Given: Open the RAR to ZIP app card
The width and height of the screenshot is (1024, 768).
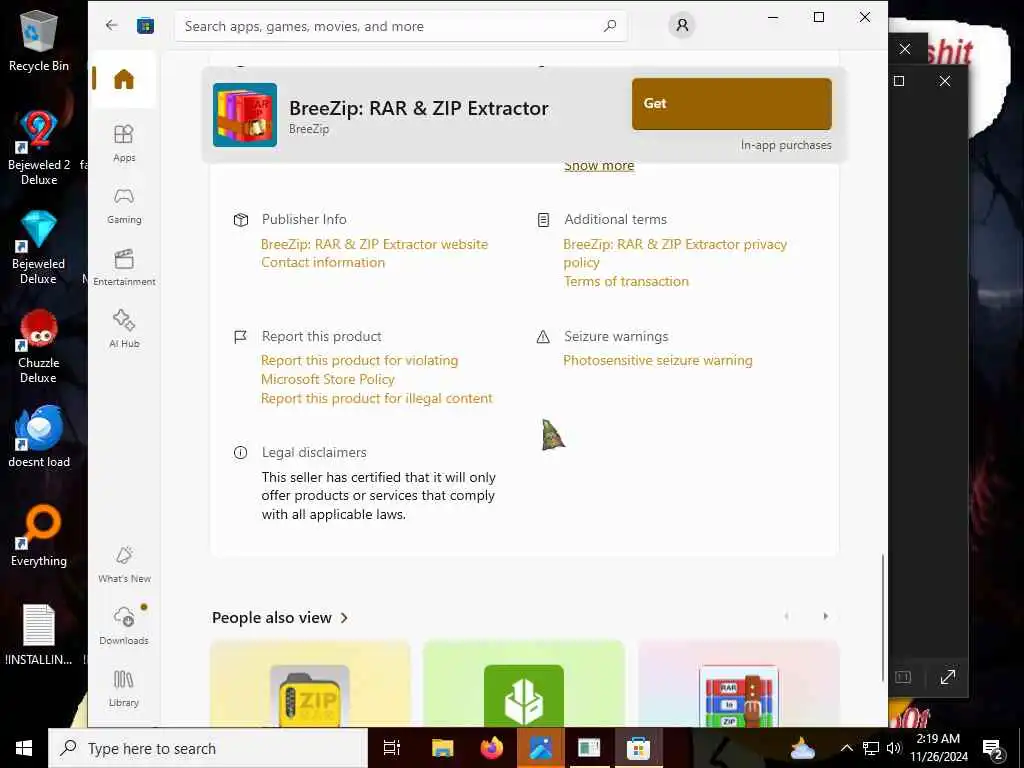Looking at the screenshot, I should click(738, 684).
